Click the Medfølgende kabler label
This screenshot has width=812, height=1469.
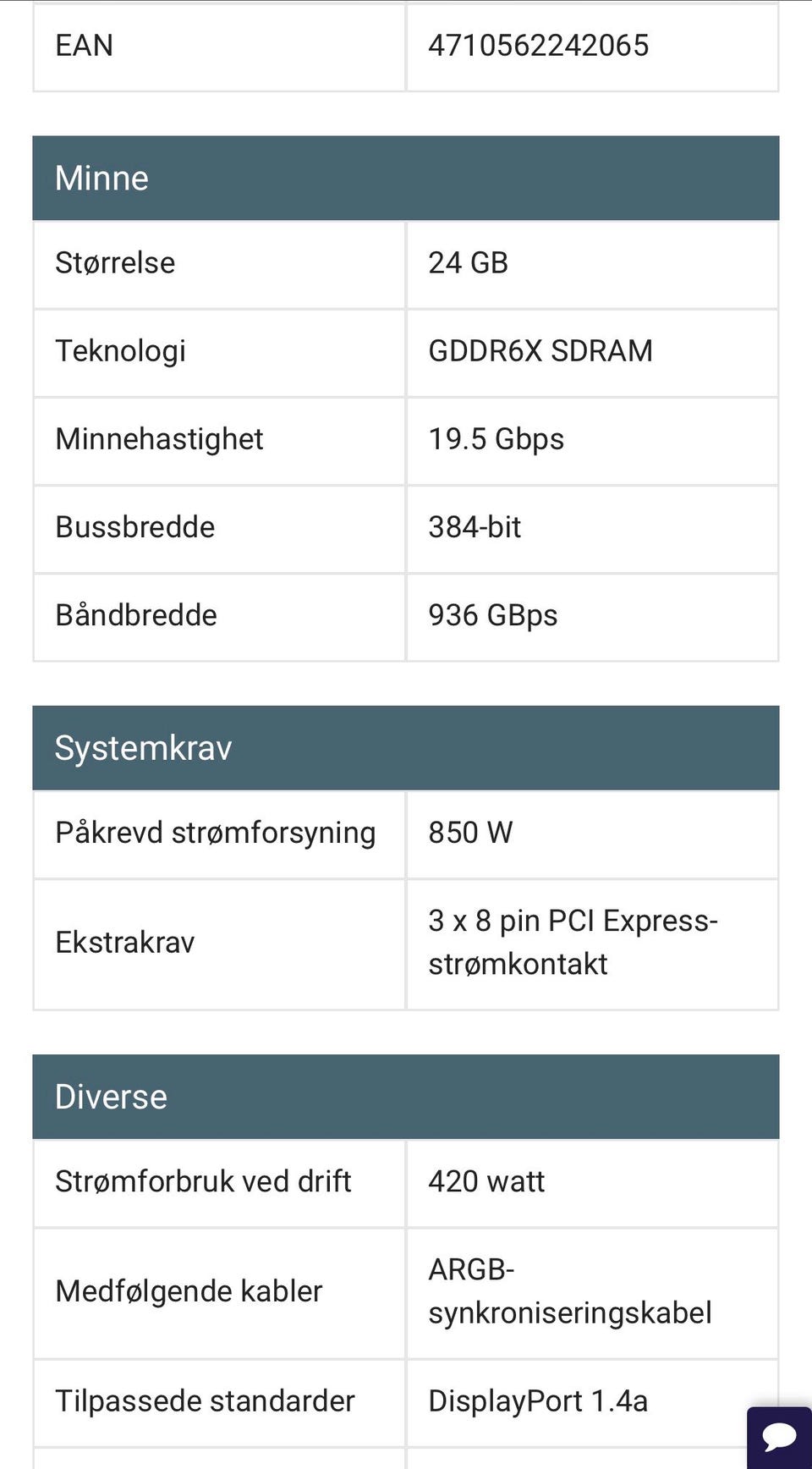(x=189, y=1292)
